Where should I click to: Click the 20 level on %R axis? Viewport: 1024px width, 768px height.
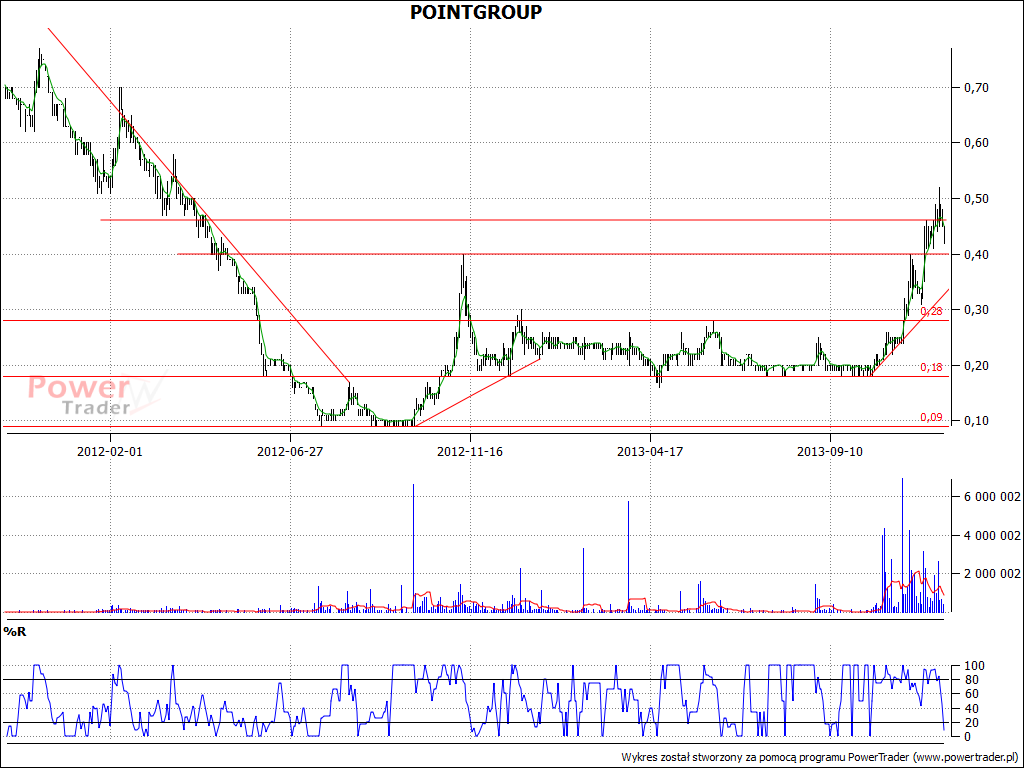point(970,722)
